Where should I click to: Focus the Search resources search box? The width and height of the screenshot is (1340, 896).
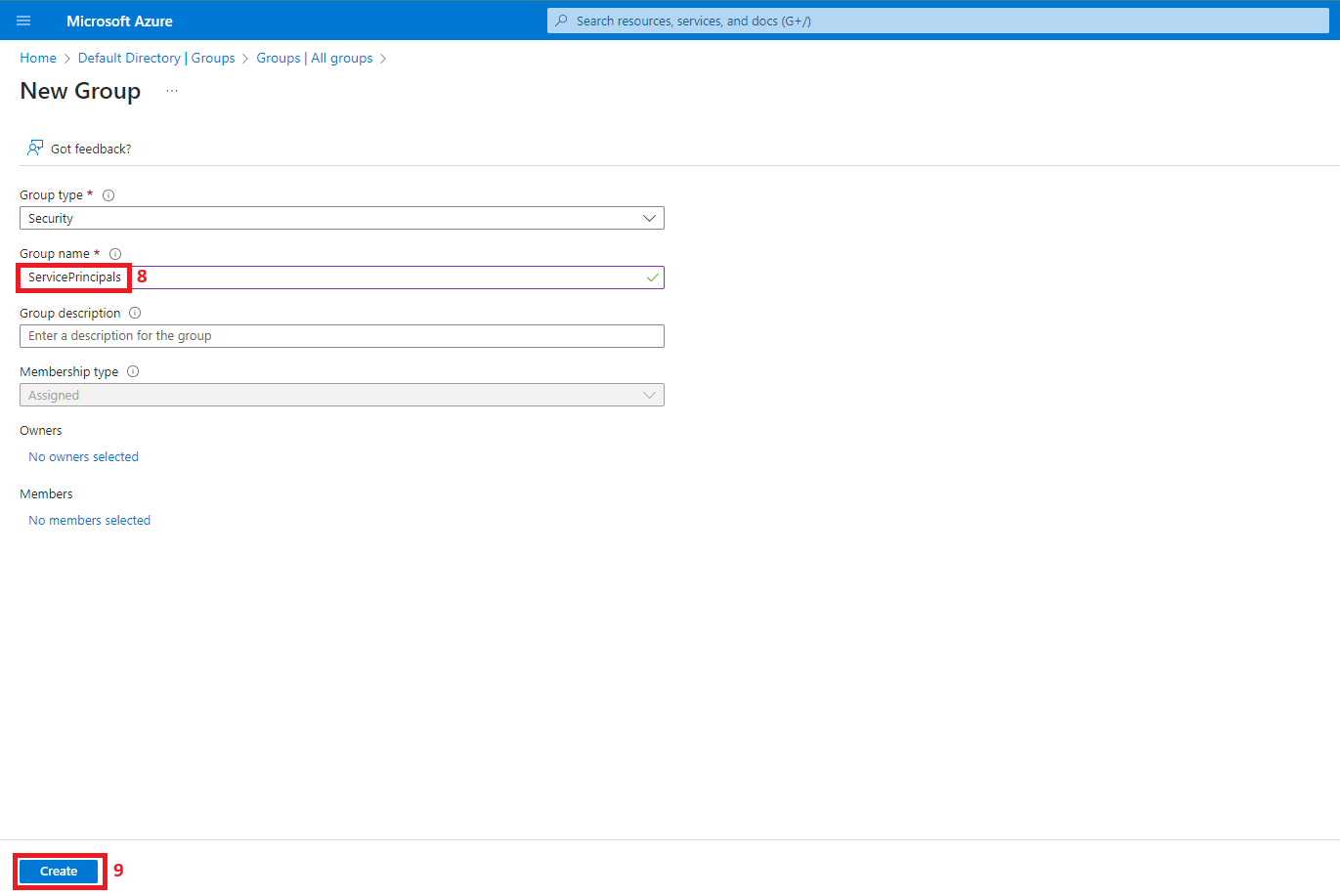pyautogui.click(x=938, y=21)
